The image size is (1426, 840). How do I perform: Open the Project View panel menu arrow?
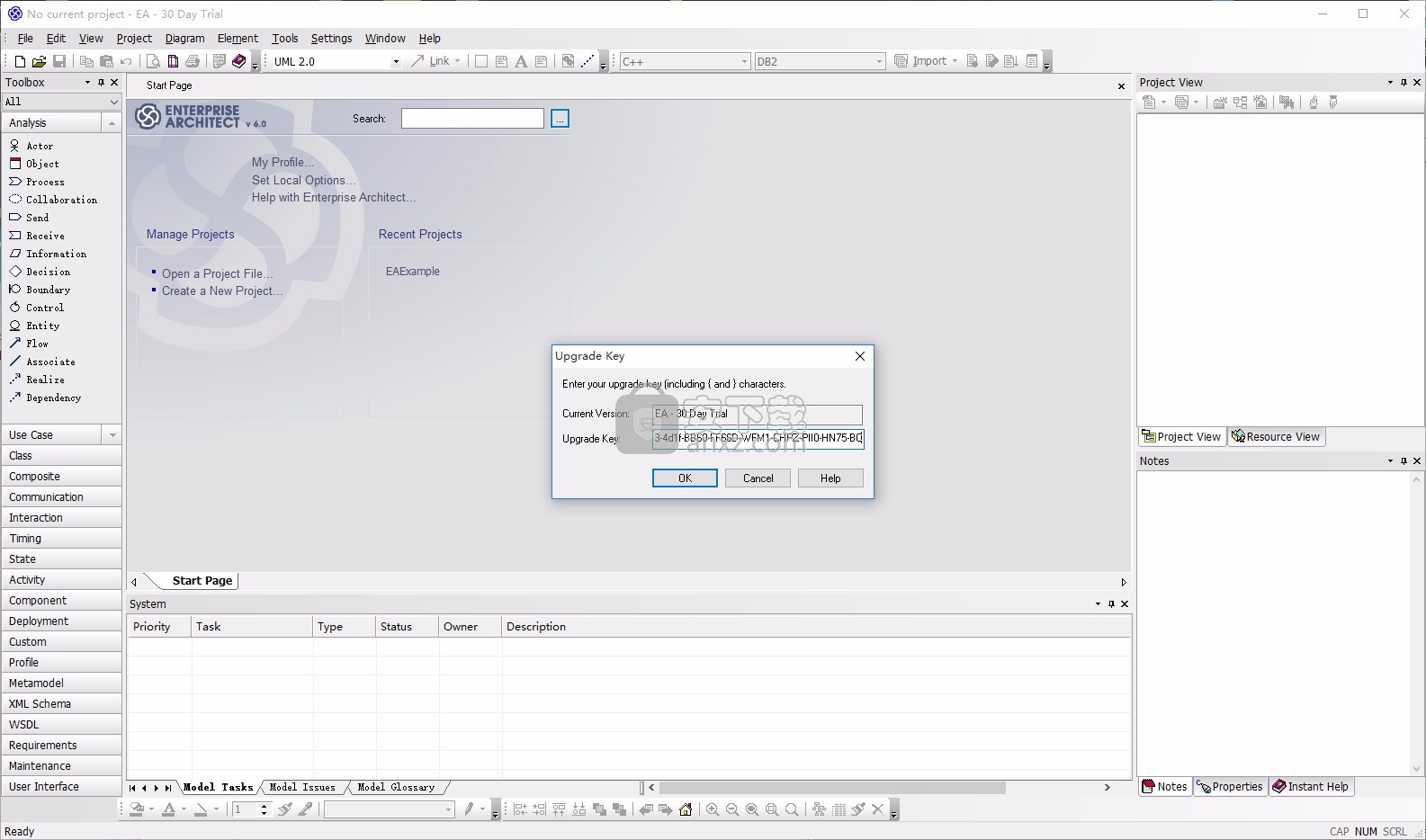tap(1390, 83)
